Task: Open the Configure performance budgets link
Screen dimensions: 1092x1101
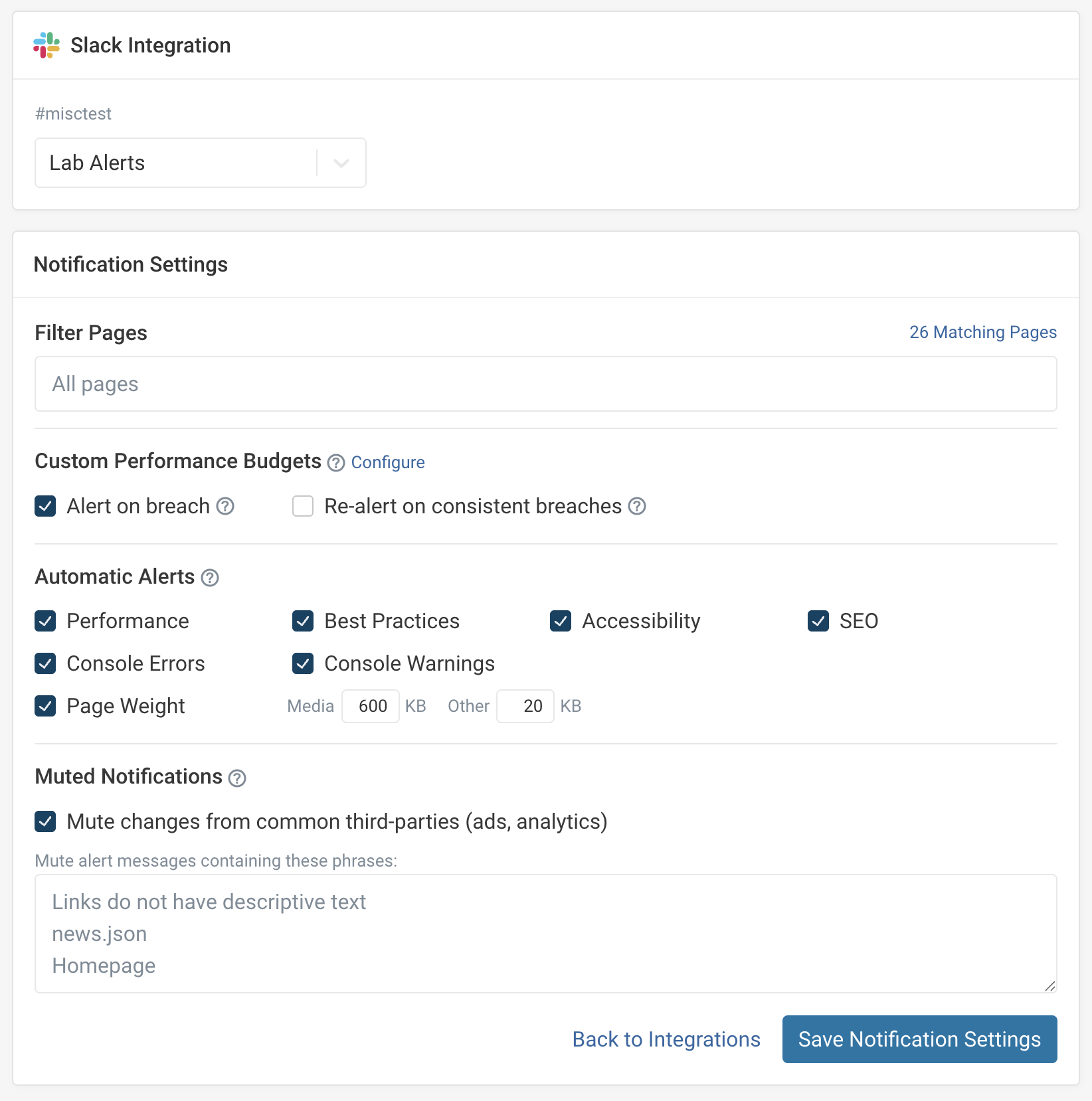Action: (388, 462)
